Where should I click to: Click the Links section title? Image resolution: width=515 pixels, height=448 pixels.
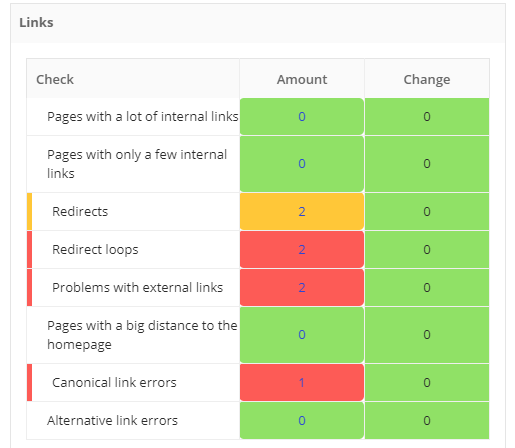[36, 23]
